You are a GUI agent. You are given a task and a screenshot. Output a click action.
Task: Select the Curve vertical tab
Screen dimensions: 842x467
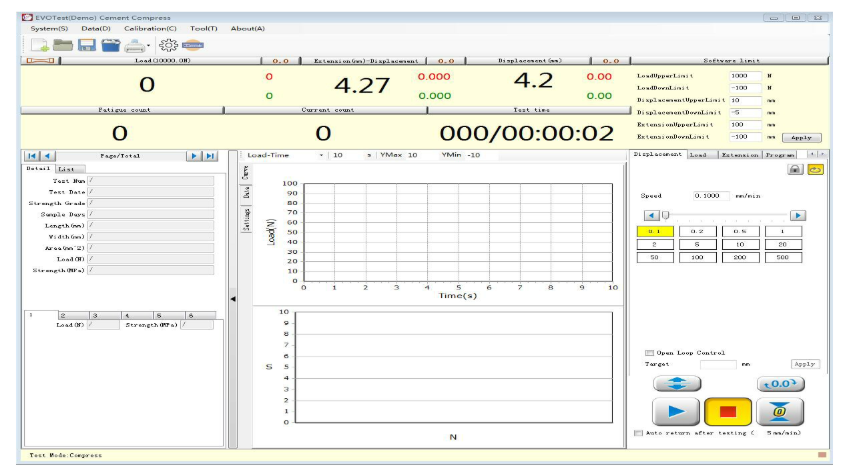click(x=246, y=172)
